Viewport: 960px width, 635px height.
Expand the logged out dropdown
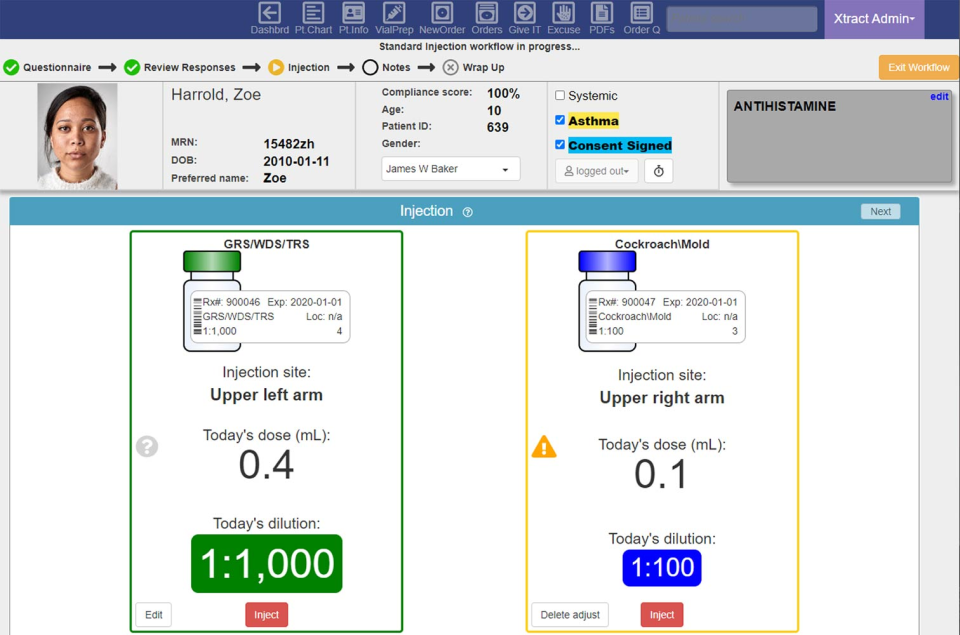click(596, 170)
